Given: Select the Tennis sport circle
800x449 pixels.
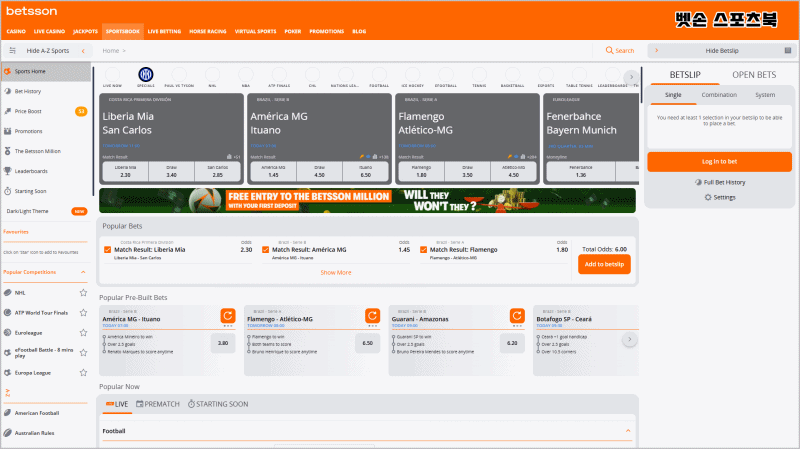Looking at the screenshot, I should (479, 74).
